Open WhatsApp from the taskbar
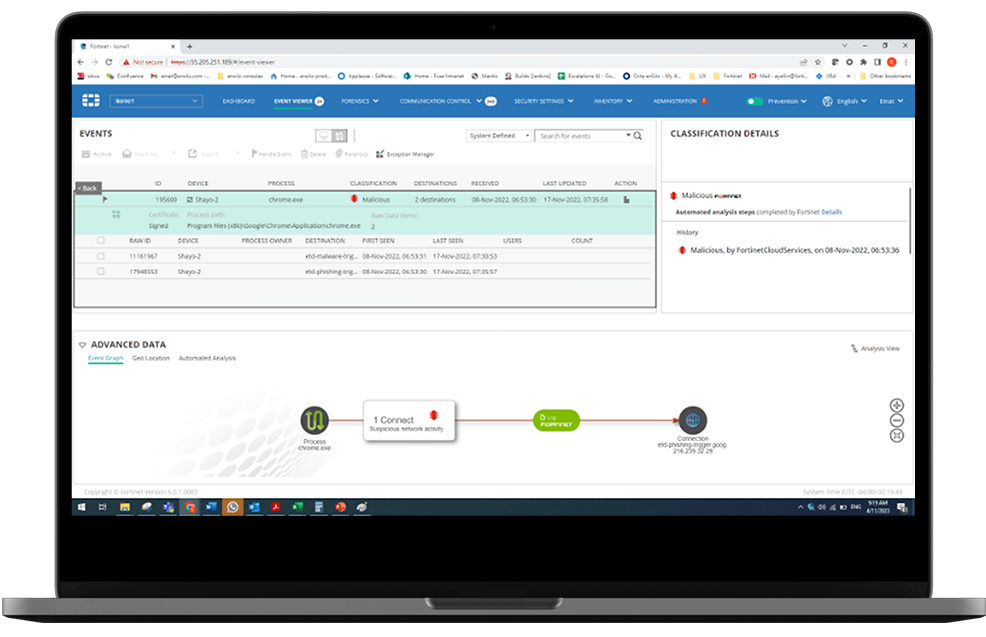This screenshot has width=986, height=637. [x=233, y=507]
